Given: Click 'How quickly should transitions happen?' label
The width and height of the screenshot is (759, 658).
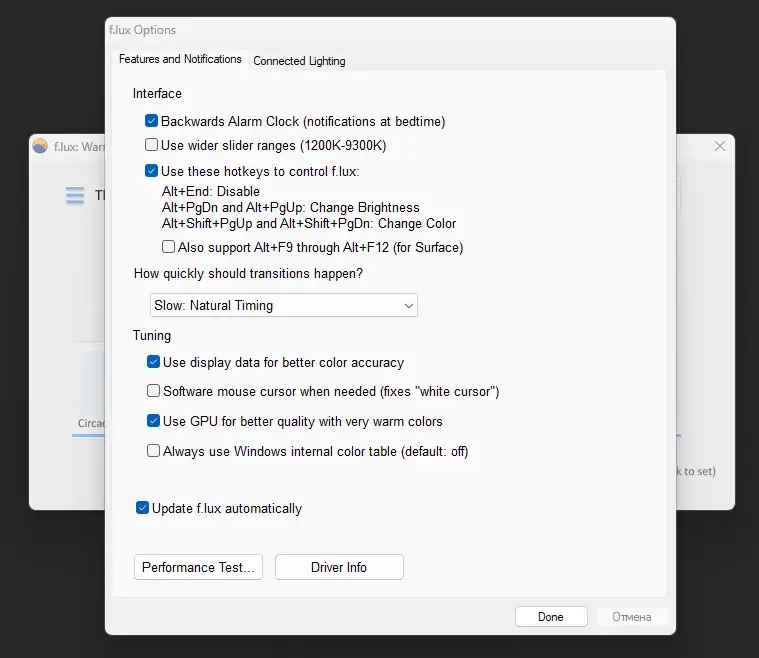Looking at the screenshot, I should coord(248,274).
